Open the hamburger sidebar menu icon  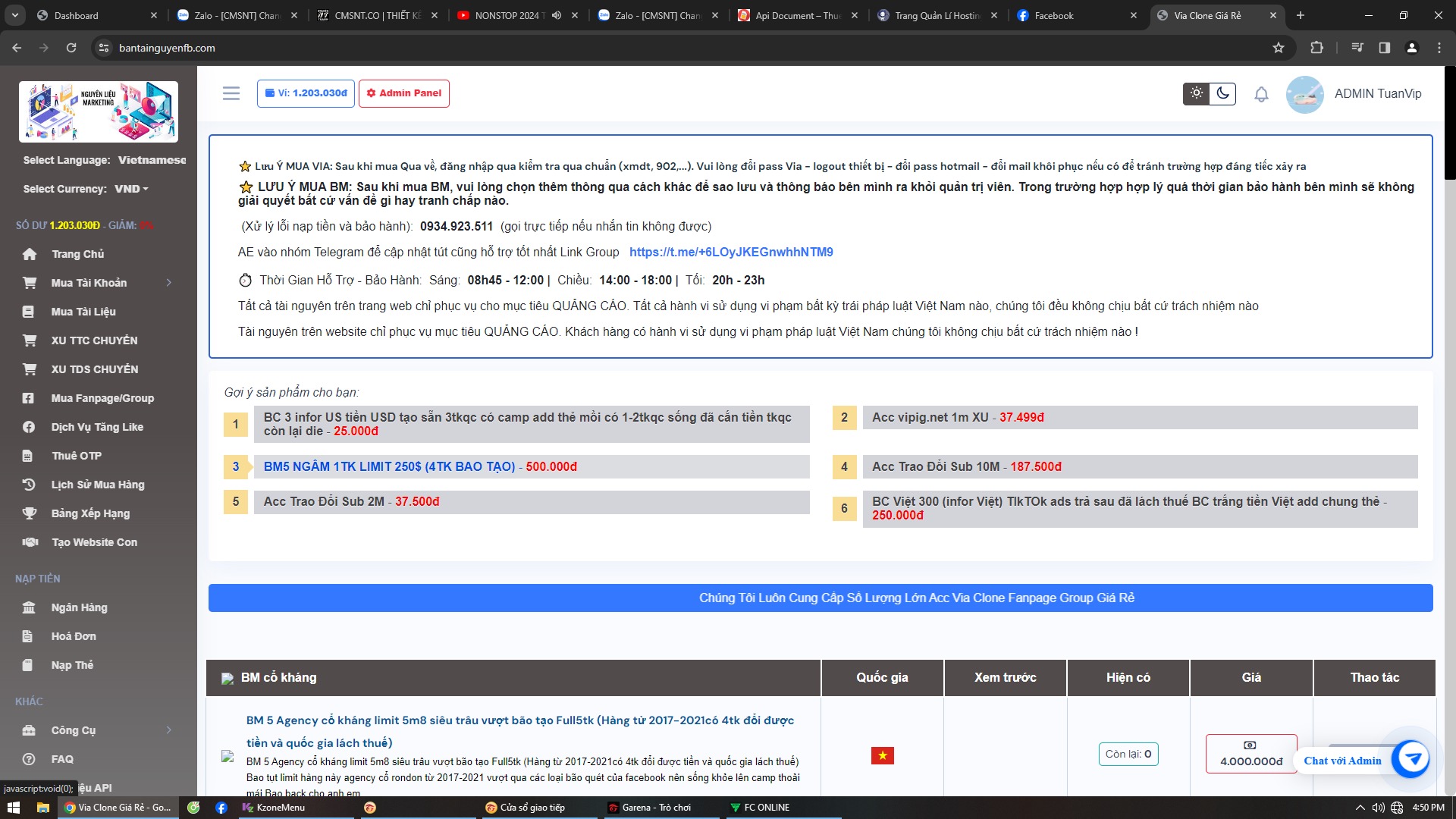coord(231,93)
